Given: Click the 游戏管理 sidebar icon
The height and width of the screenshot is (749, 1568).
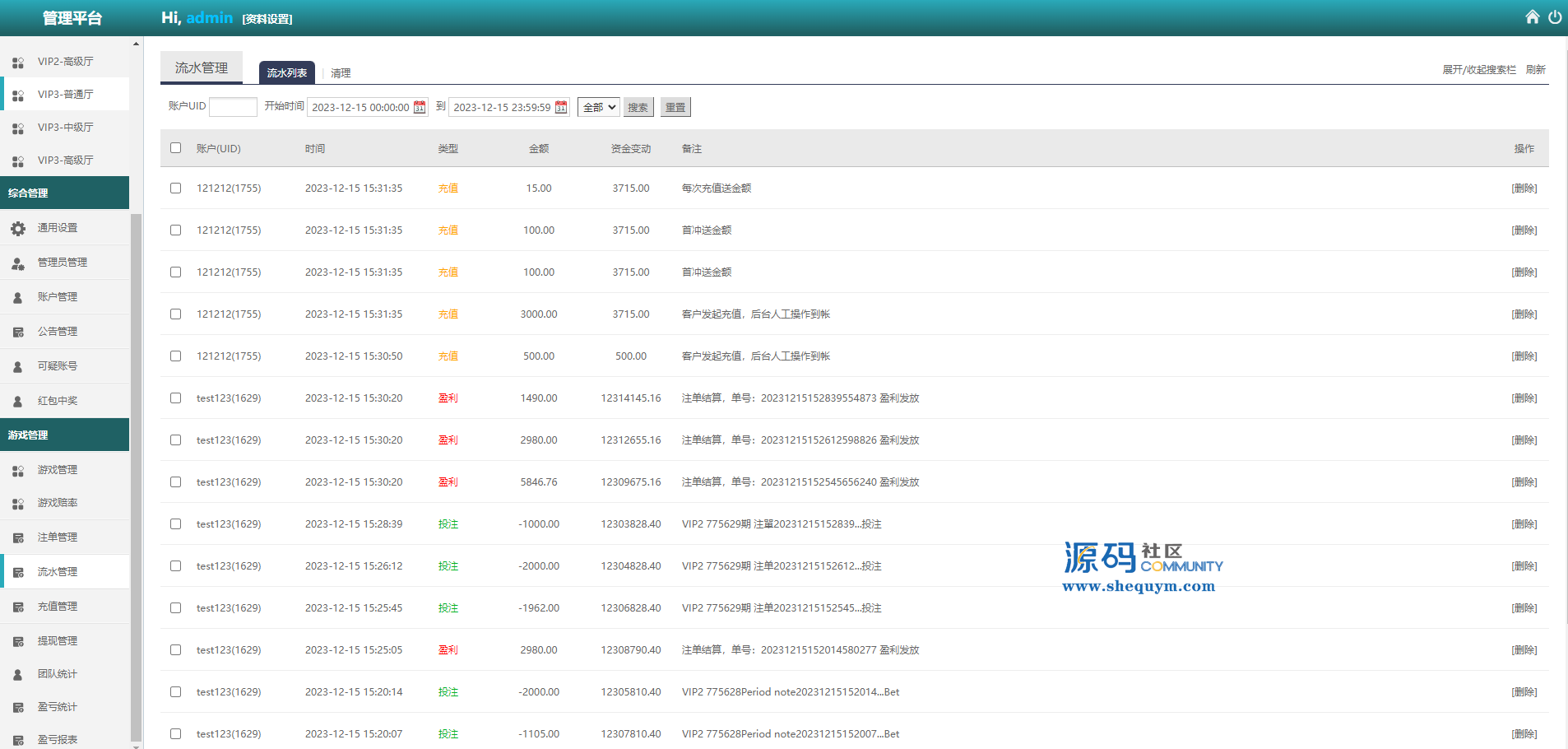Looking at the screenshot, I should pos(18,471).
